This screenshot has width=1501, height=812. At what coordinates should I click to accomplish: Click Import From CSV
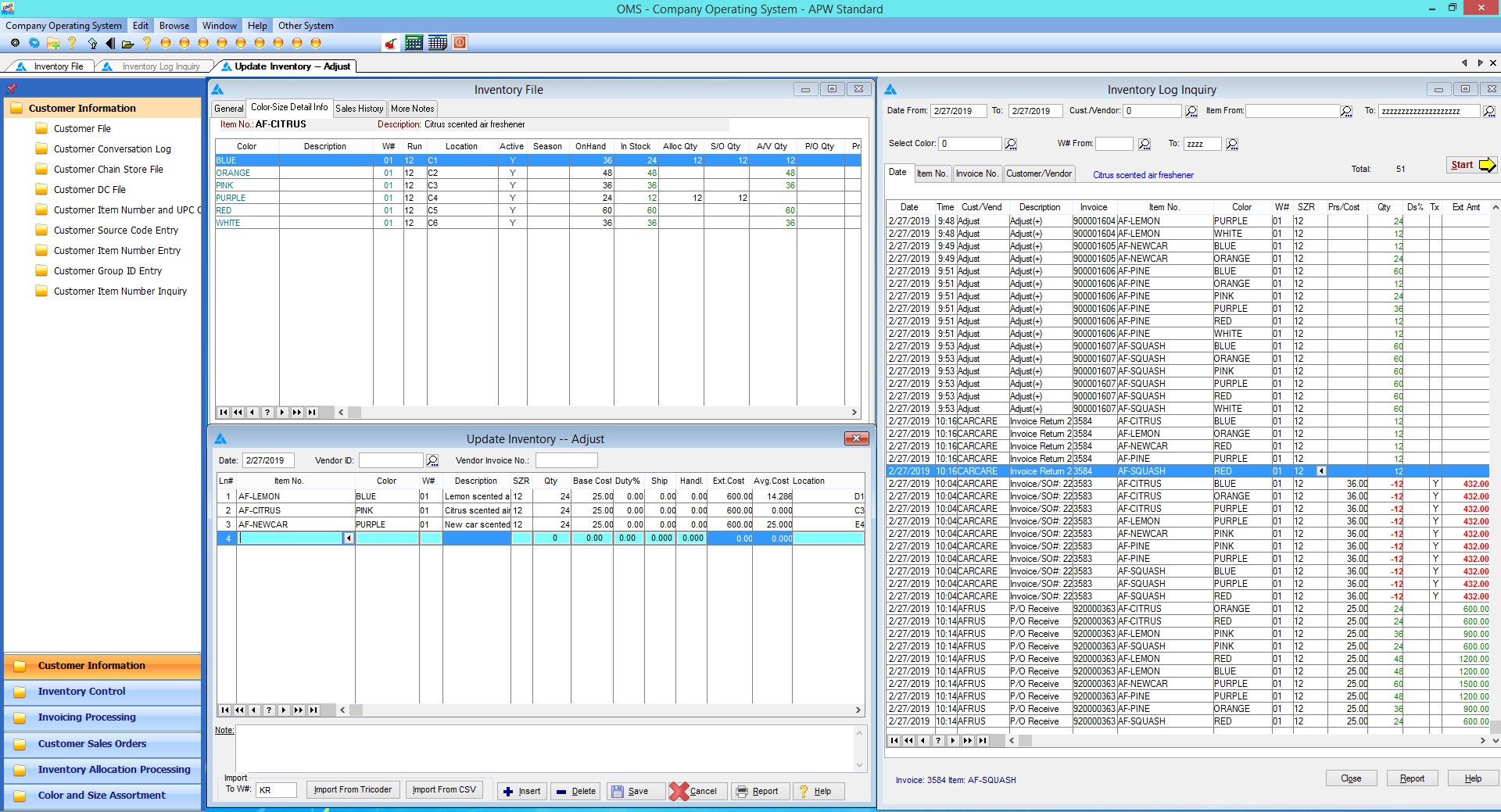pyautogui.click(x=444, y=789)
